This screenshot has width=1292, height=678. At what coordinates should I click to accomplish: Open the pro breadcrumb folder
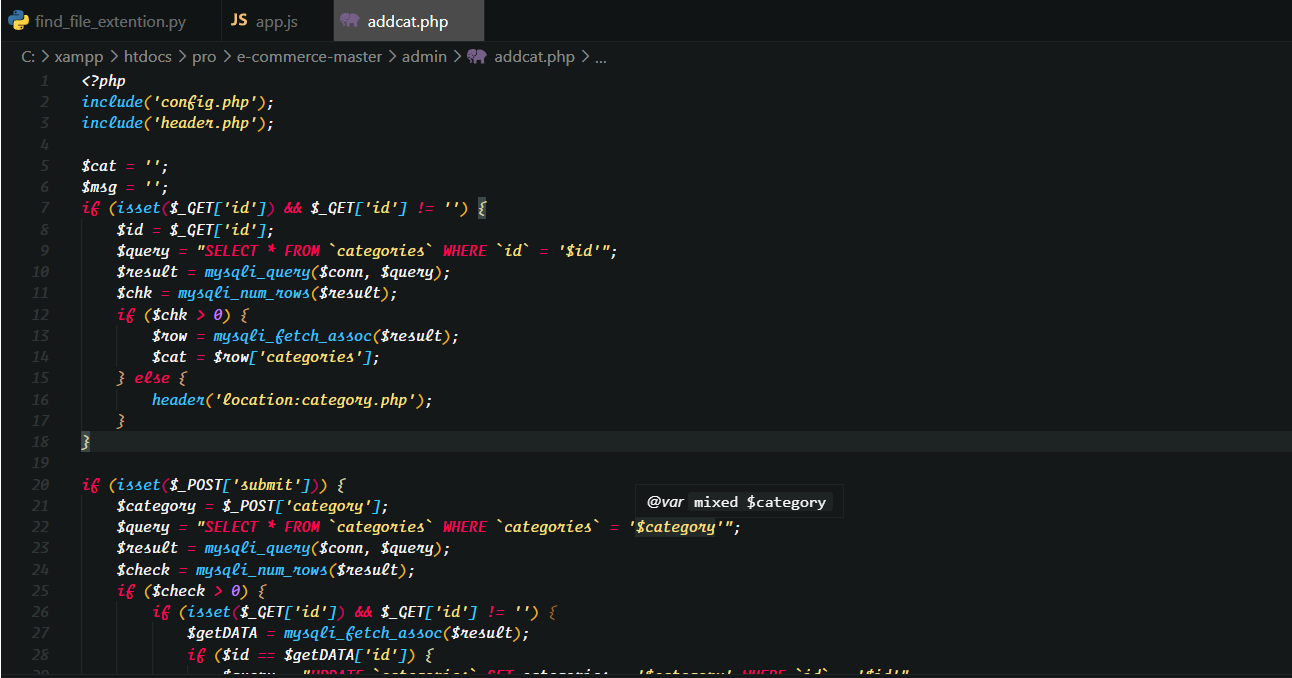[204, 57]
